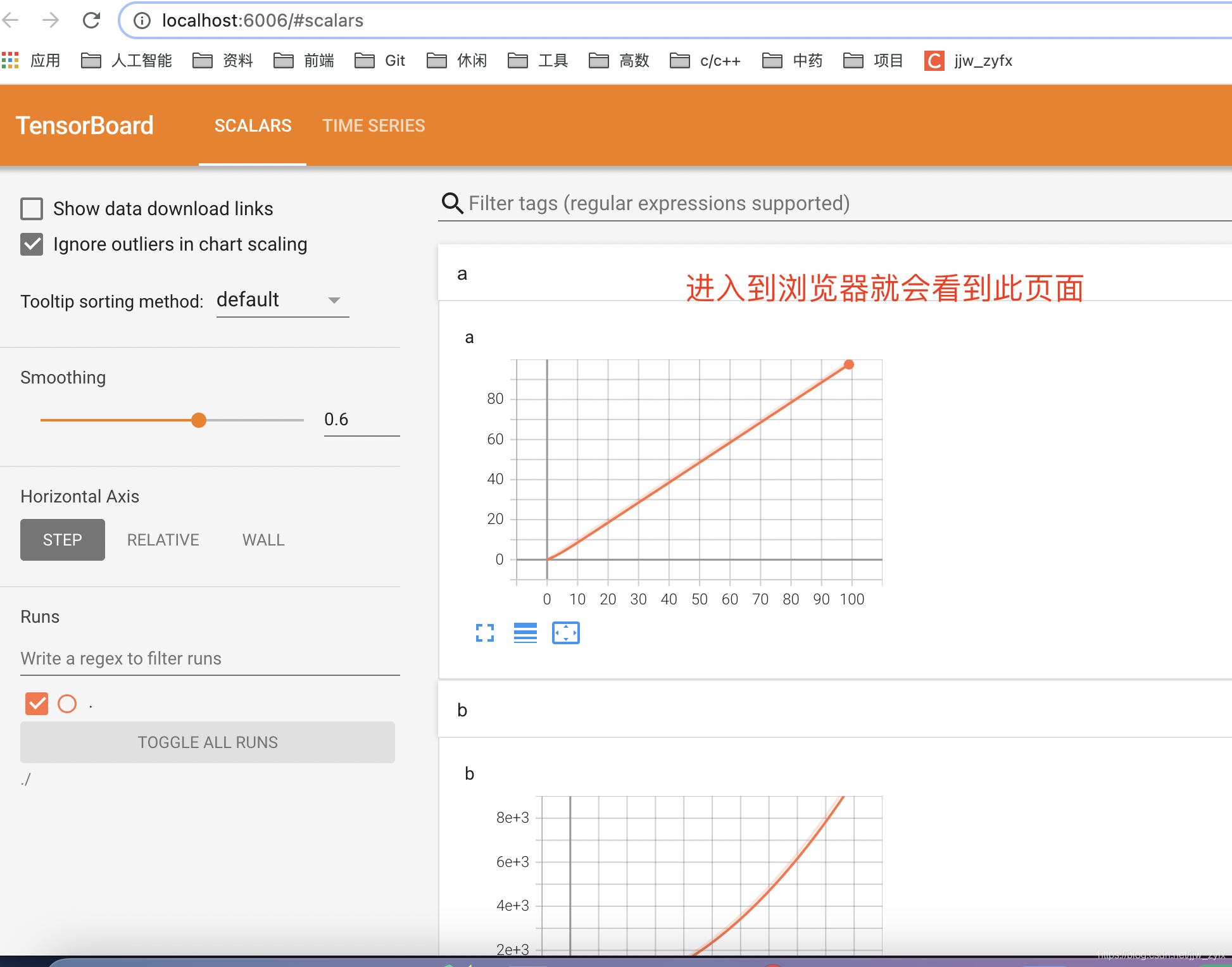Uncheck the './' run checkbox
This screenshot has height=967, width=1232.
coord(36,703)
